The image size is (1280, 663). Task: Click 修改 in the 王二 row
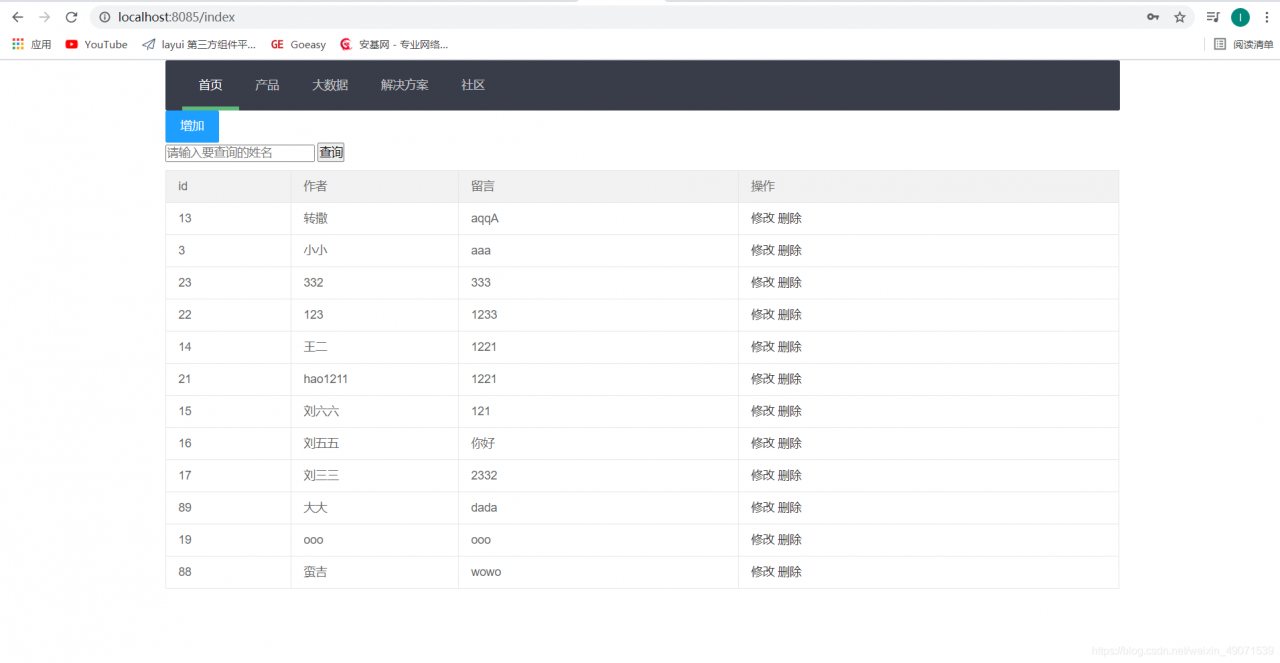pyautogui.click(x=763, y=346)
